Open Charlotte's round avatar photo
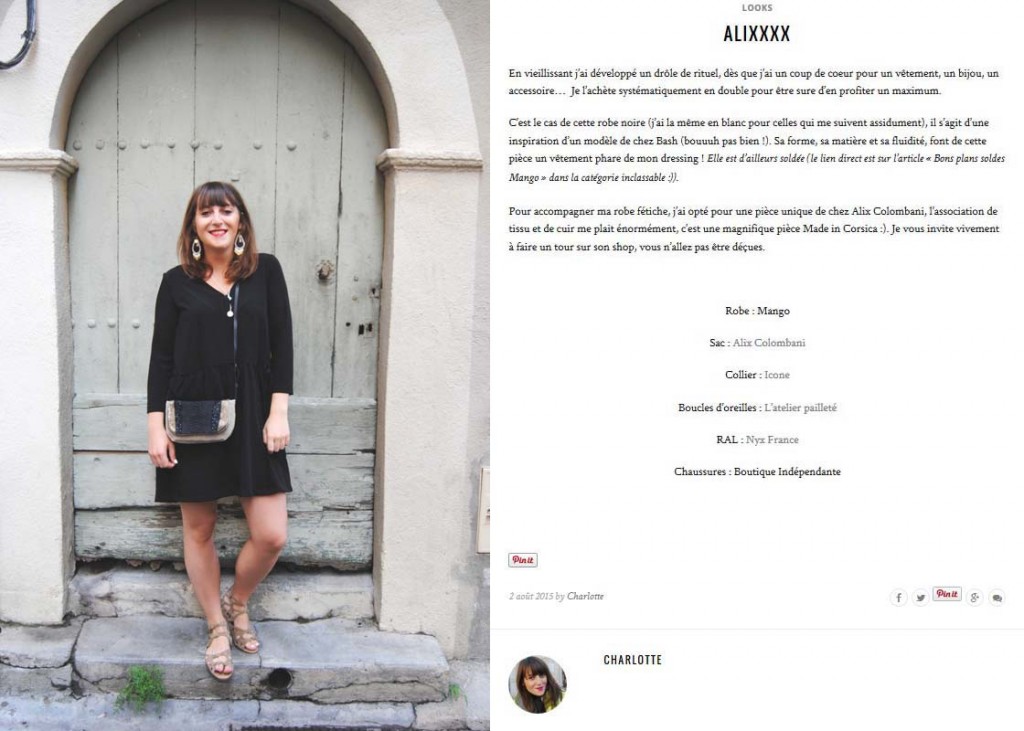This screenshot has height=731, width=1024. pos(537,684)
